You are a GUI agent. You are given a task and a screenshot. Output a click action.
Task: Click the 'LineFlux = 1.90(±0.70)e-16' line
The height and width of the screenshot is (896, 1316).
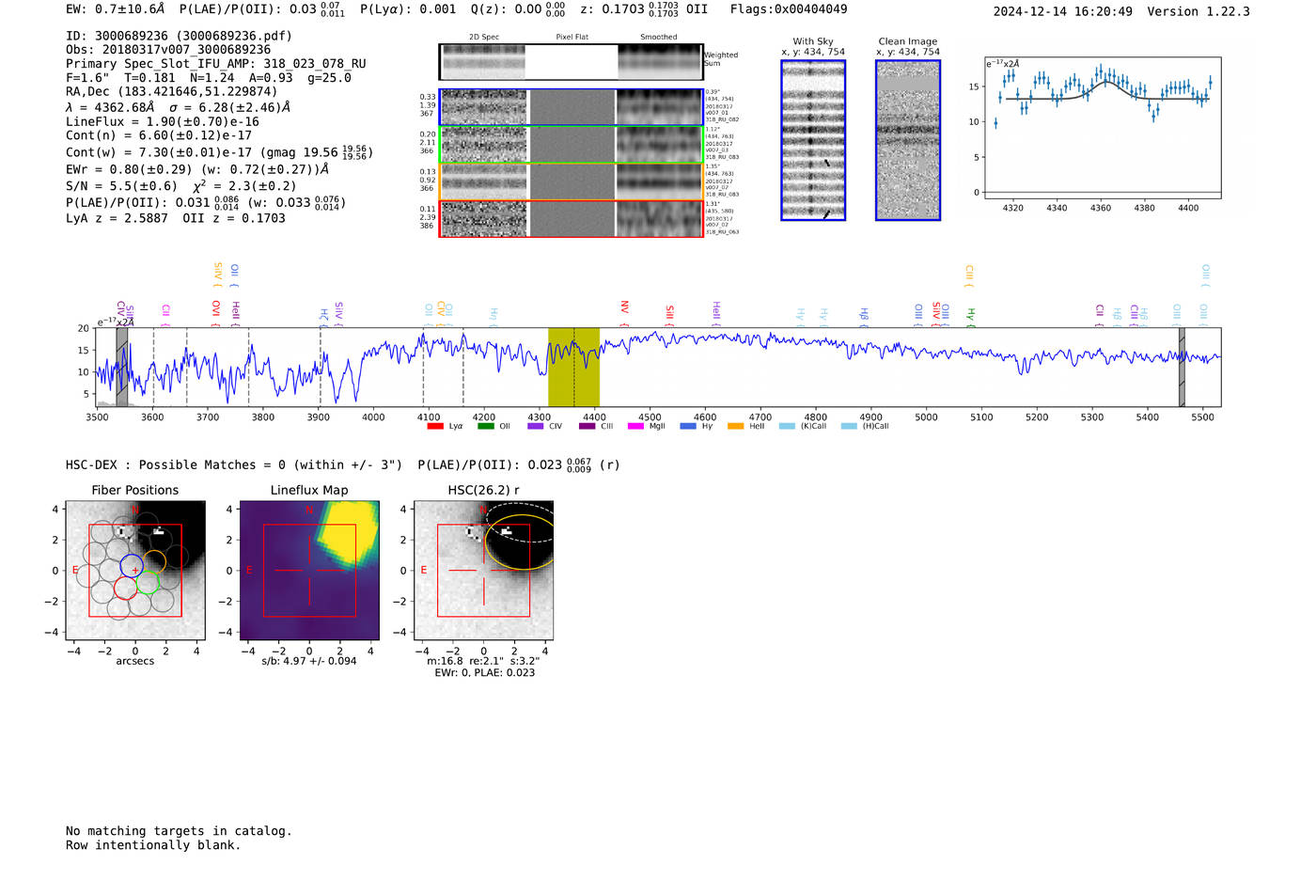click(x=163, y=121)
